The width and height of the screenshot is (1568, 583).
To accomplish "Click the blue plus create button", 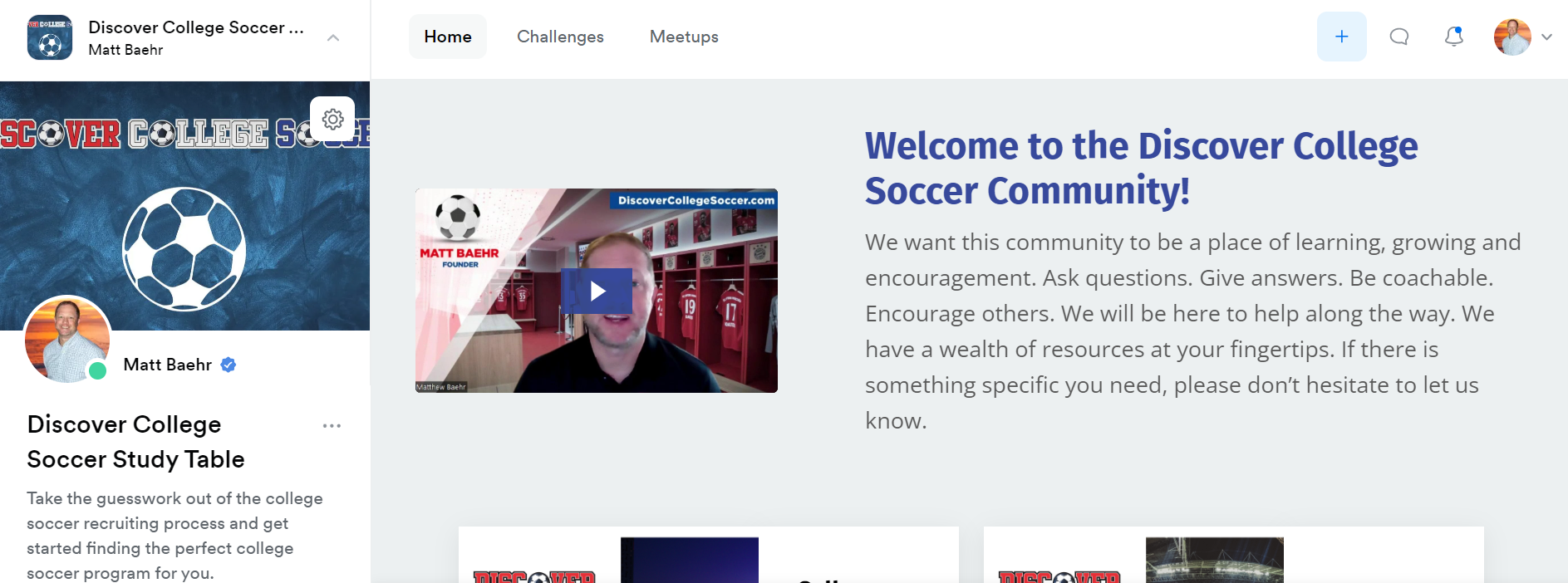I will click(1341, 37).
